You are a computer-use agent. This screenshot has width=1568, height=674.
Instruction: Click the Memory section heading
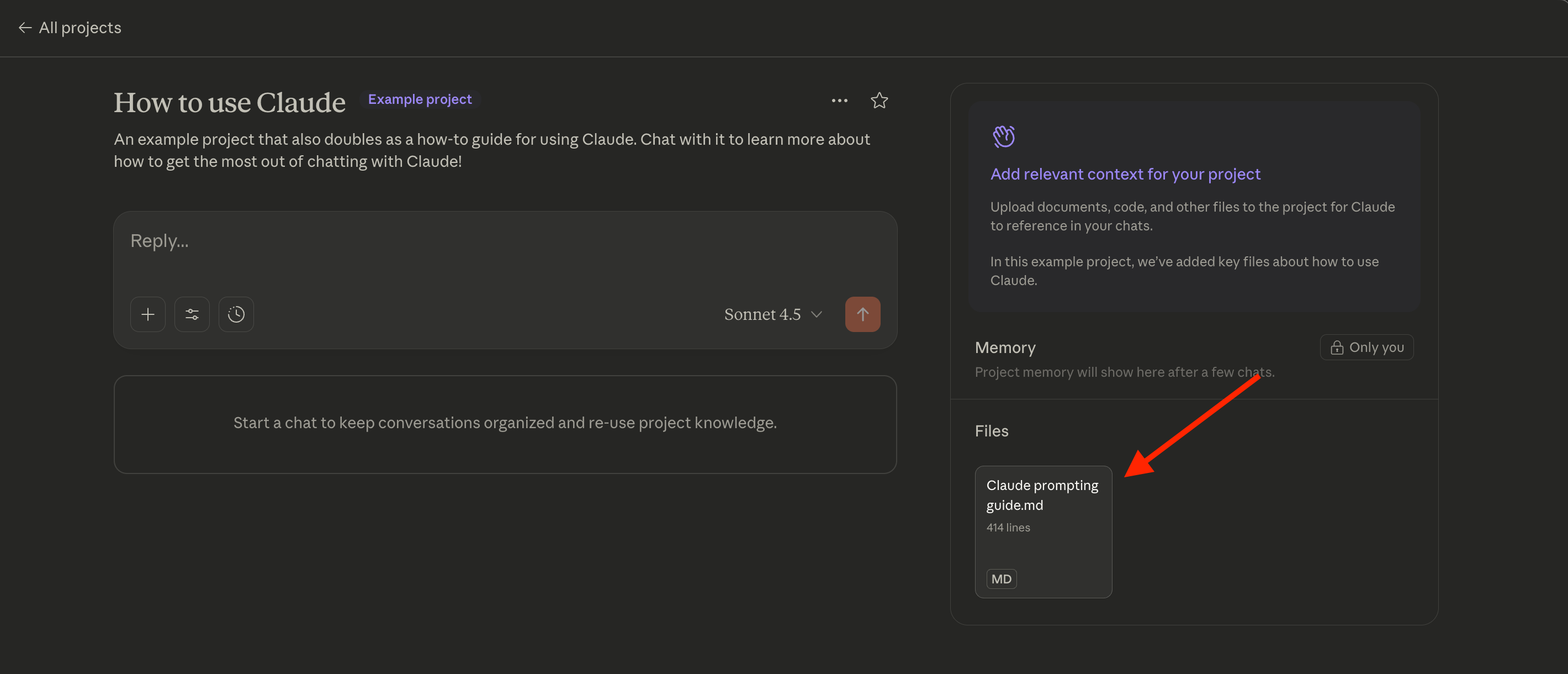(x=1005, y=347)
